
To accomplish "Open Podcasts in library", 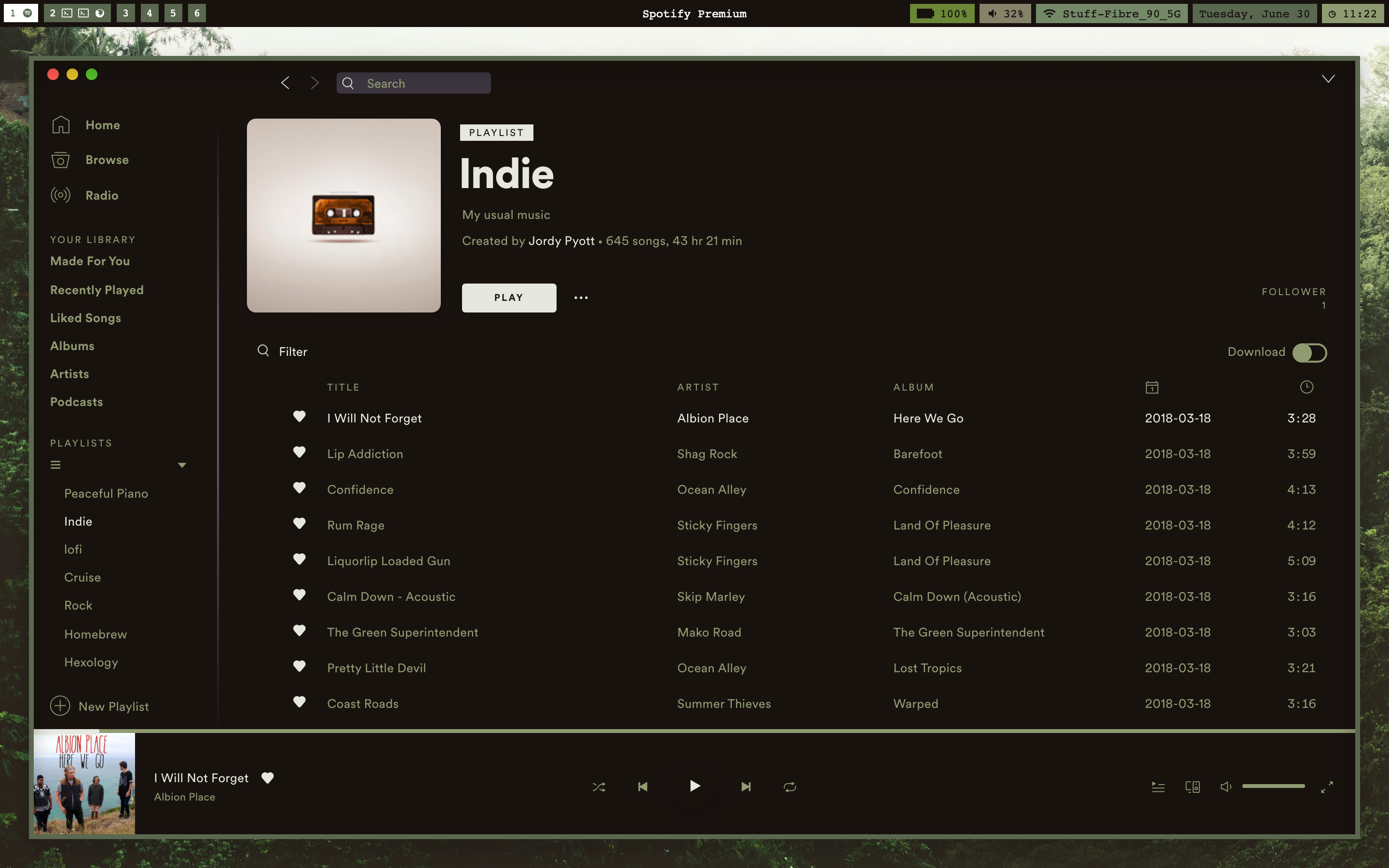I will click(x=76, y=402).
